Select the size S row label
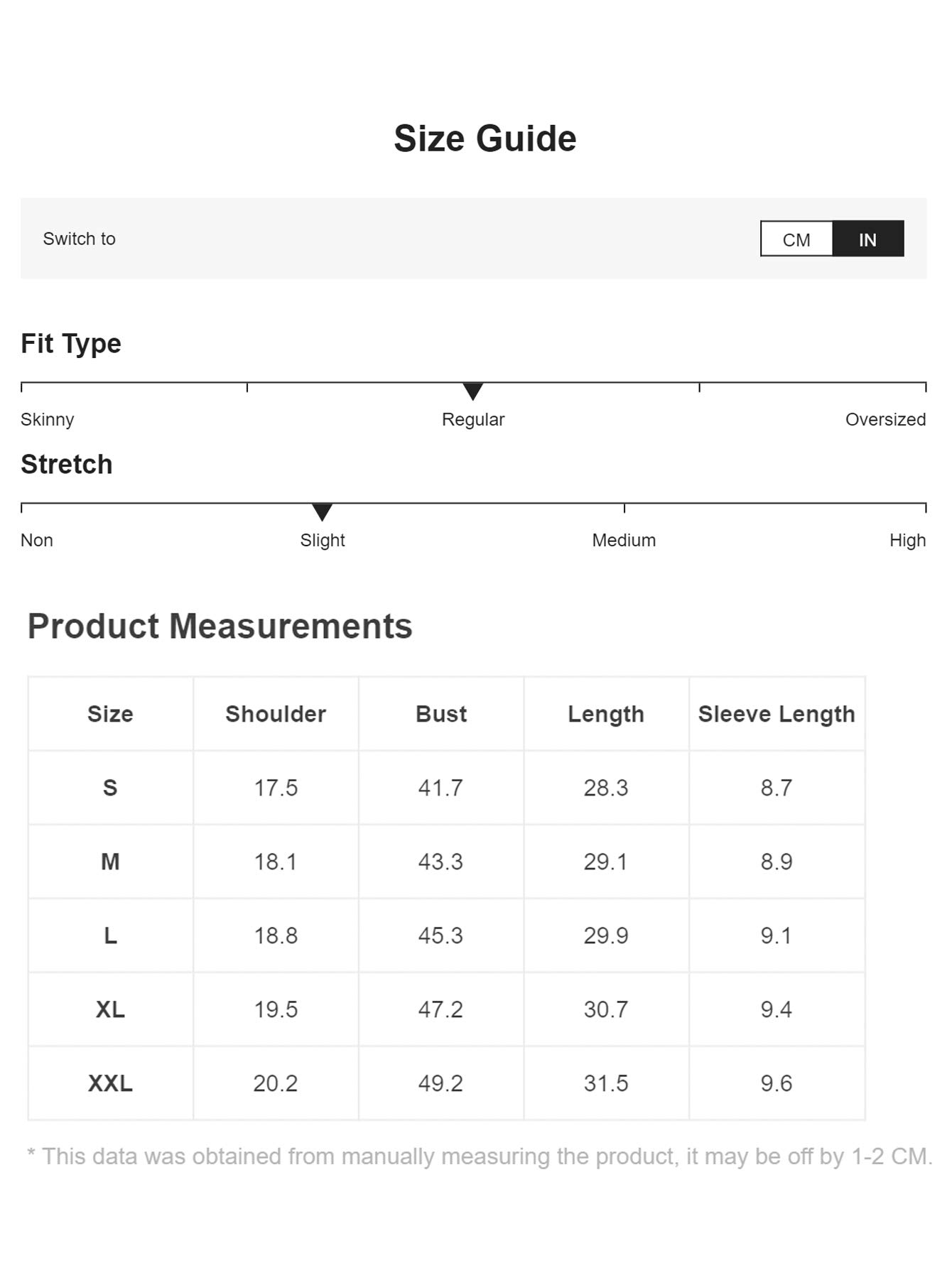The height and width of the screenshot is (1268, 952). click(x=110, y=788)
